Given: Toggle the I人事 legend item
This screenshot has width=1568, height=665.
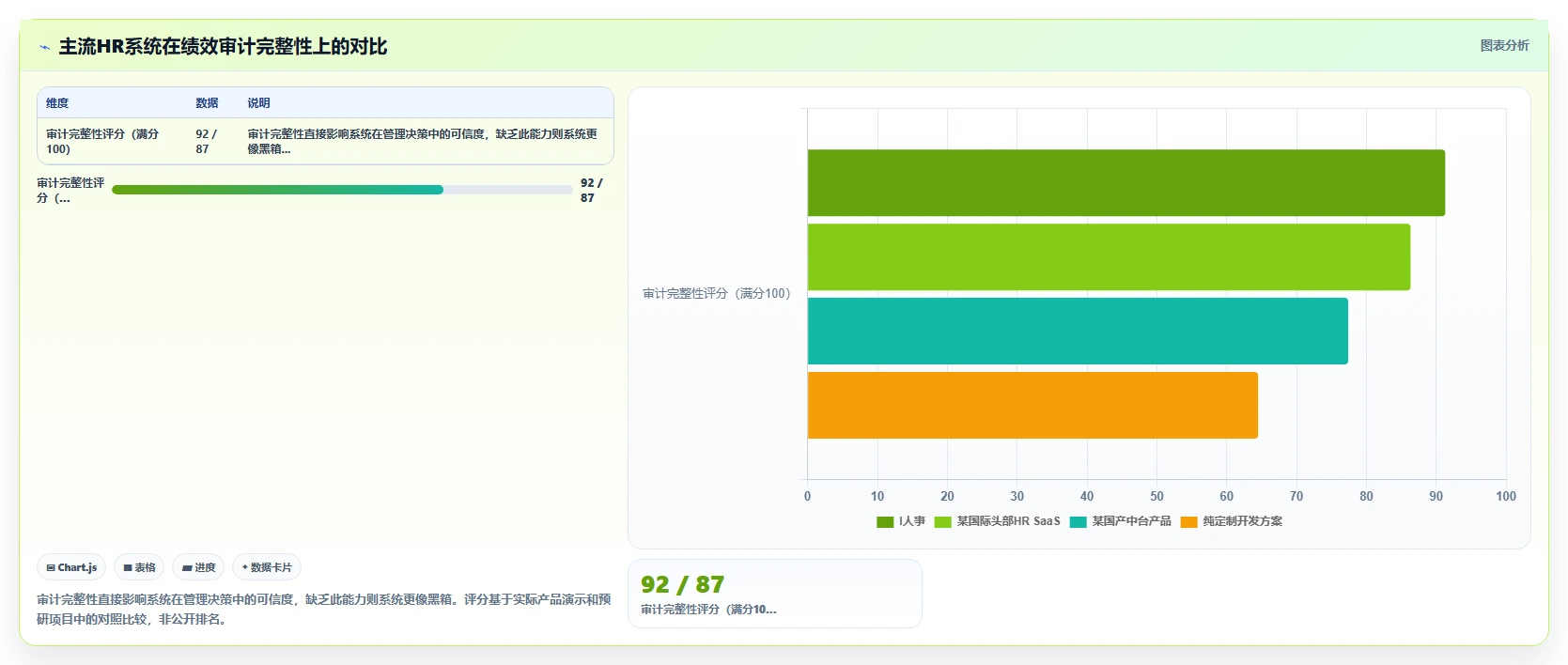Looking at the screenshot, I should [901, 521].
